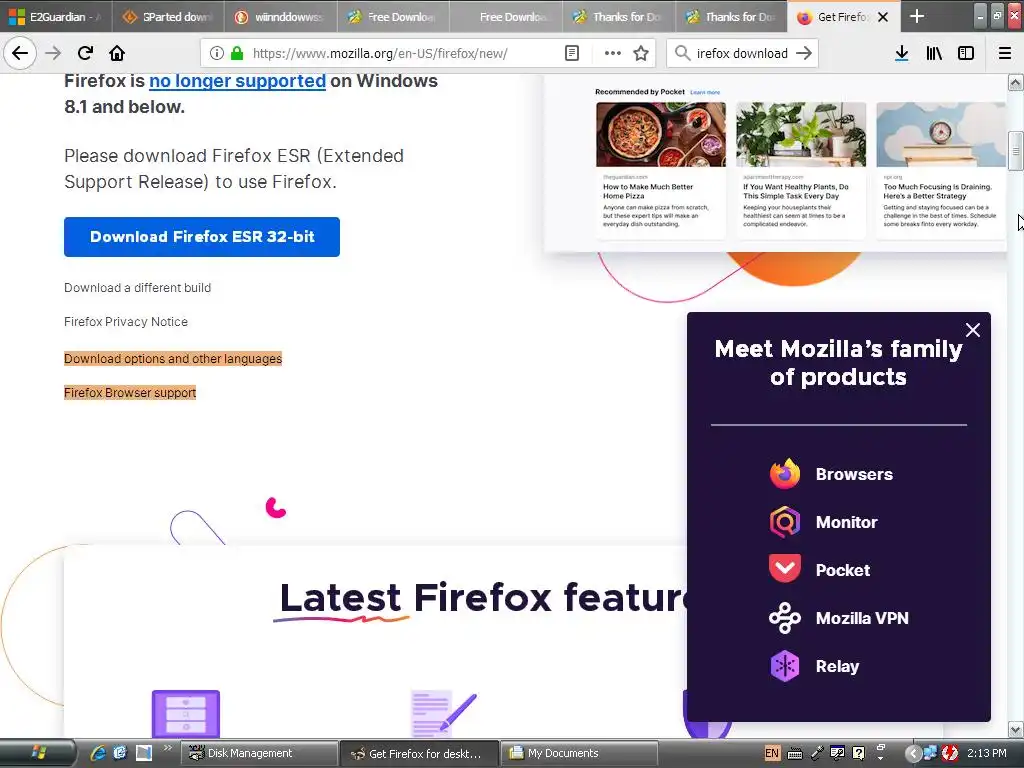Expand the quick launch overflow chevron

(167, 748)
